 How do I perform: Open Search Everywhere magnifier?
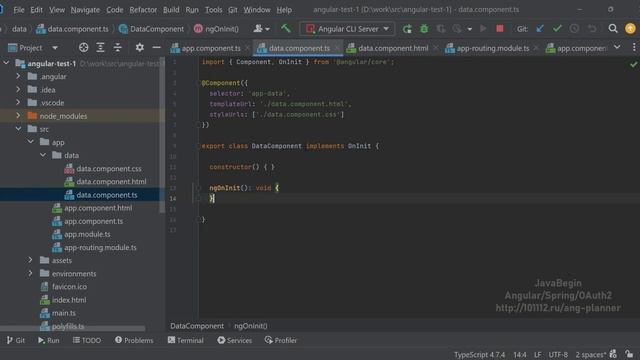pyautogui.click(x=613, y=29)
